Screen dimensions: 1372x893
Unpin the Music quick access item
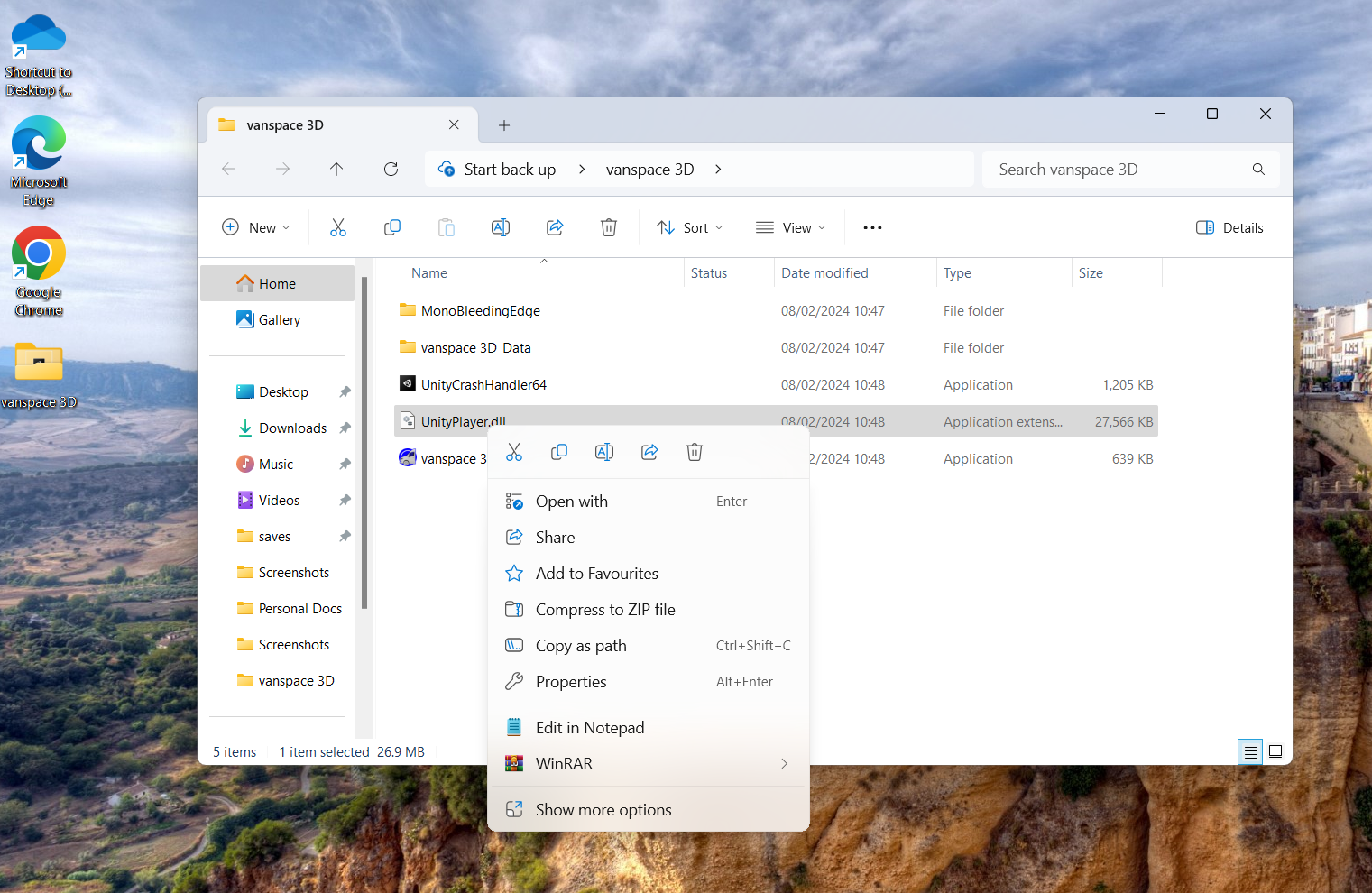click(x=345, y=465)
